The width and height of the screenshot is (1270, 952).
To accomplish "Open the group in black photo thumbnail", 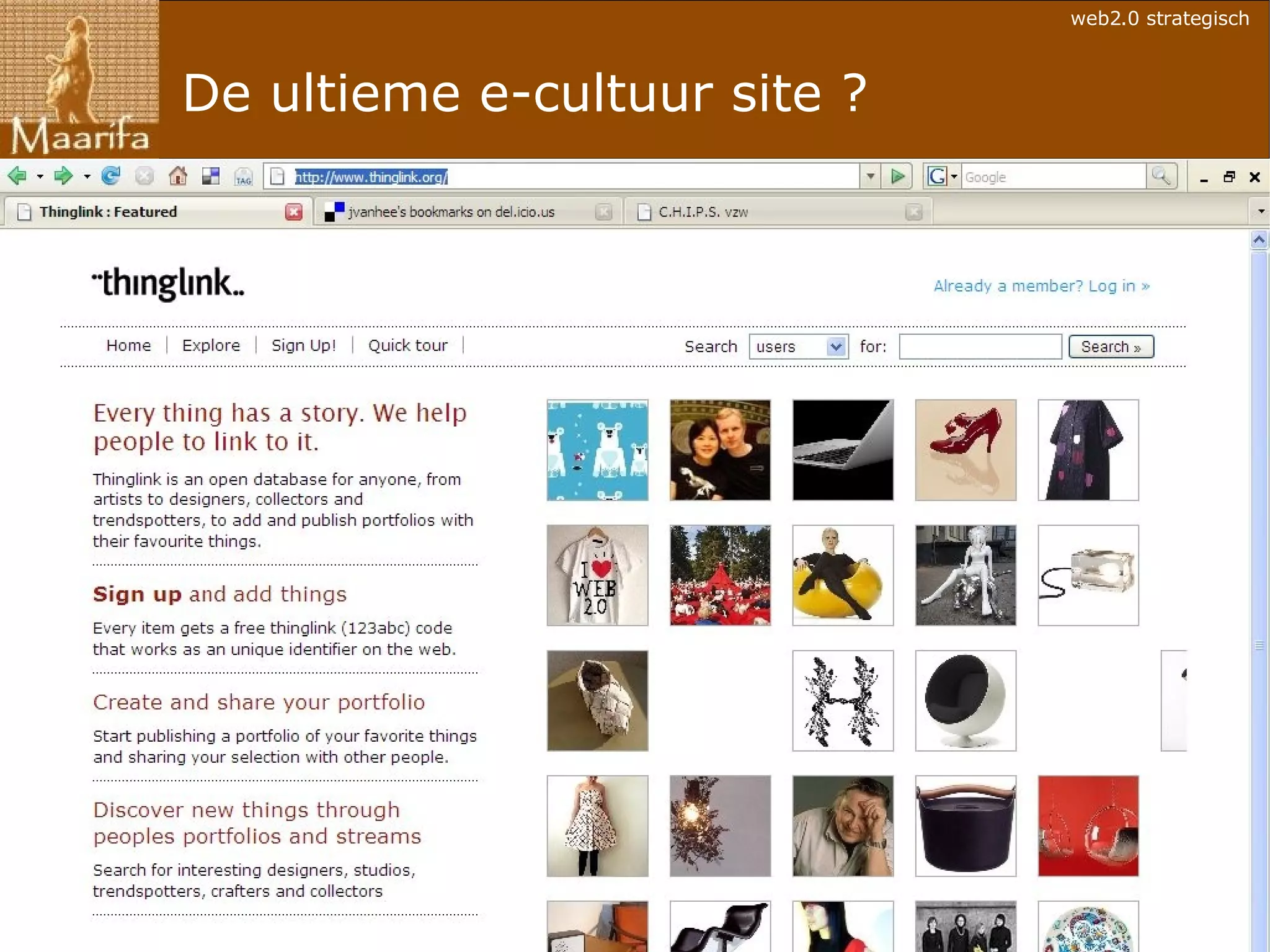I will (x=966, y=927).
